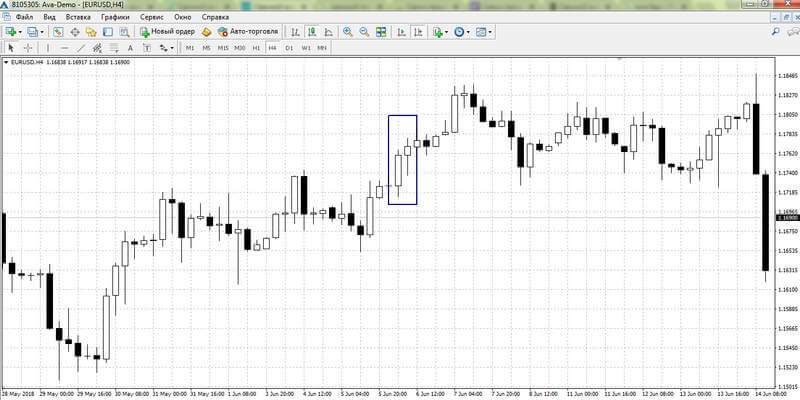800x400 pixels.
Task: Add a text label with A tool
Action: tap(130, 48)
